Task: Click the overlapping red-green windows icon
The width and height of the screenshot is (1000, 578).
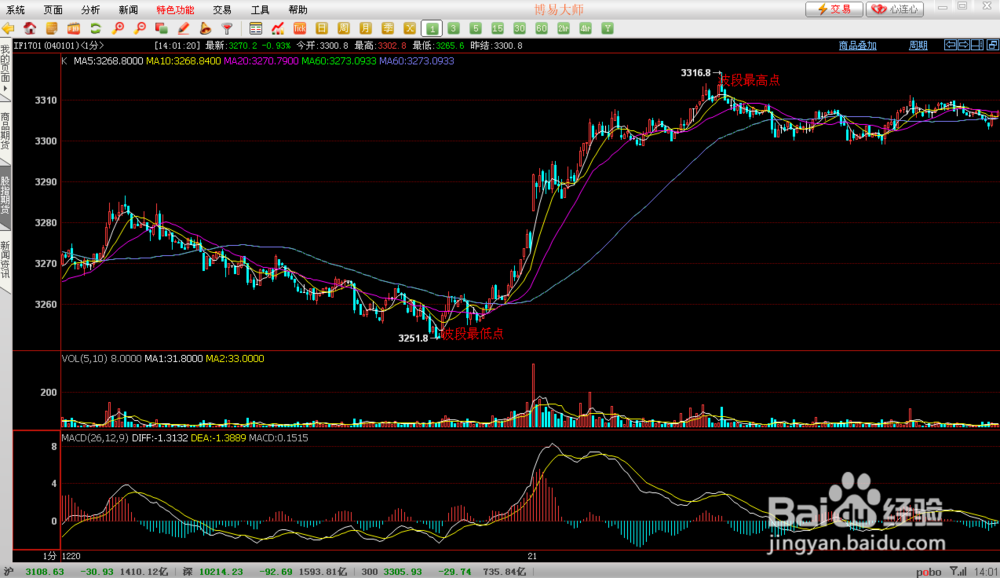Action: (x=161, y=28)
